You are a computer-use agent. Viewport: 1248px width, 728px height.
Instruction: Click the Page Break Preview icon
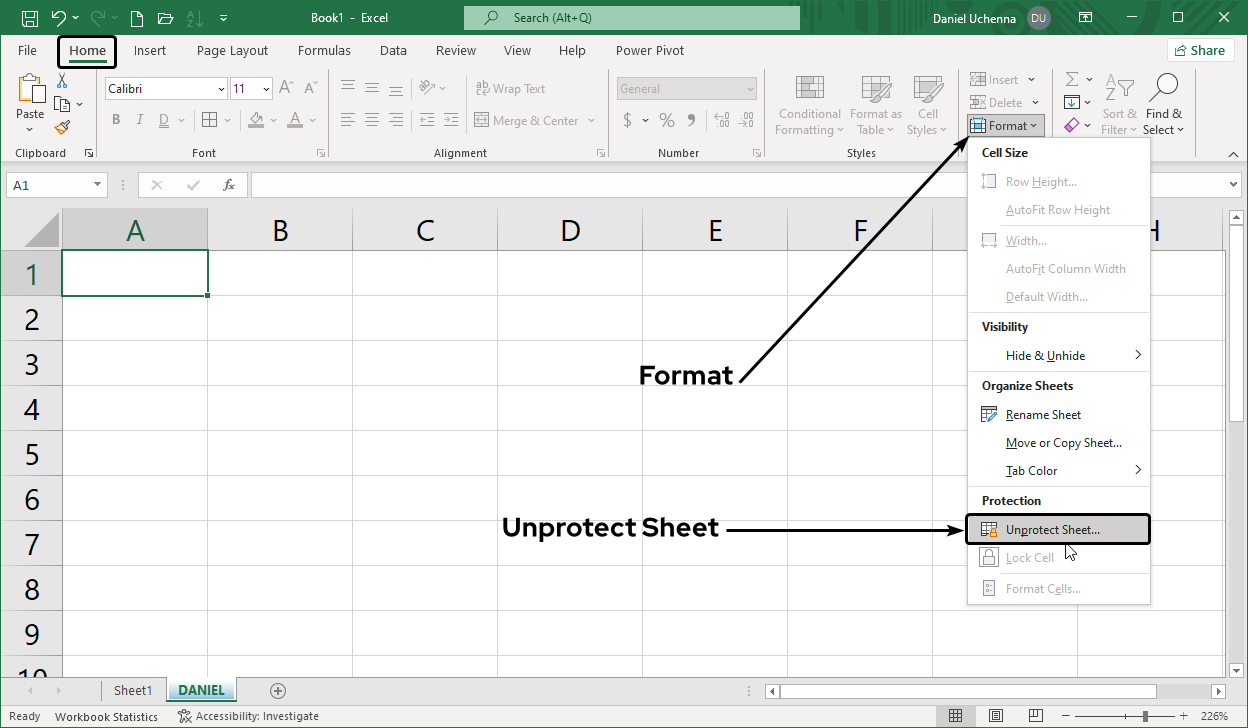[x=1035, y=715]
